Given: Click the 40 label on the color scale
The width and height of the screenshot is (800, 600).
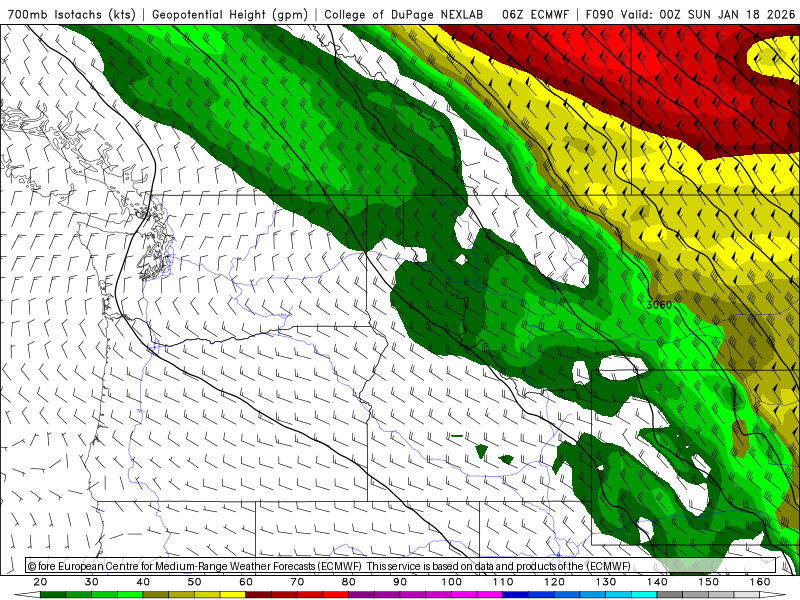Looking at the screenshot, I should (143, 582).
